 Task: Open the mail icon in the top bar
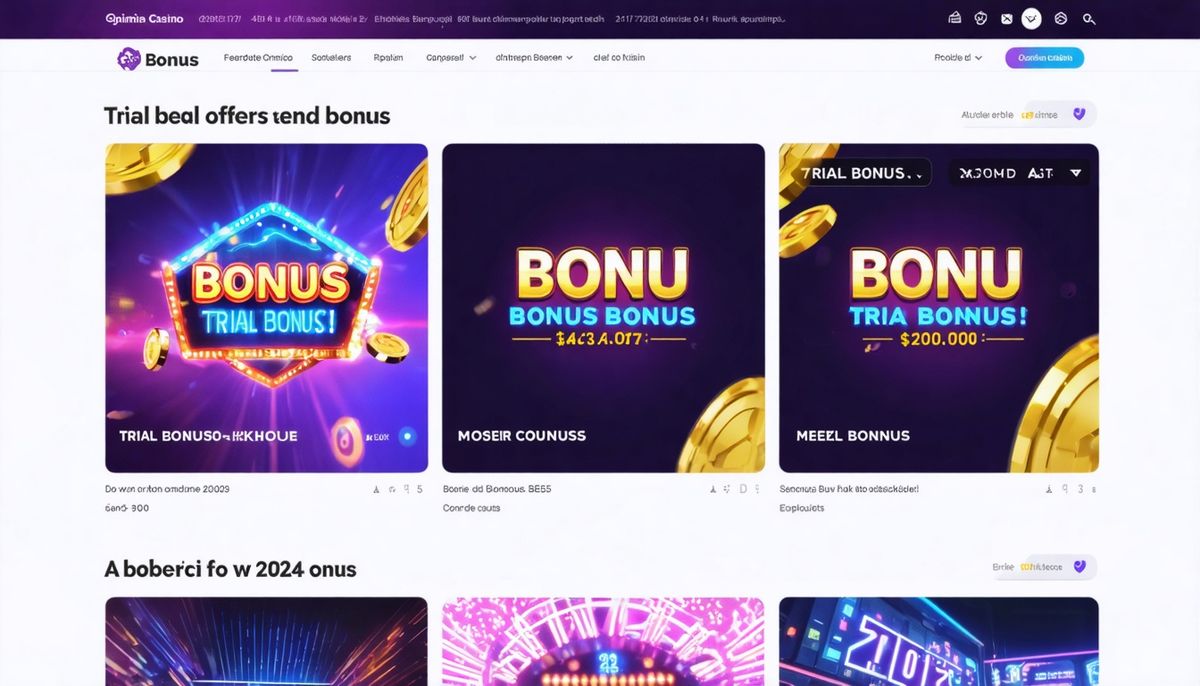[x=1006, y=18]
